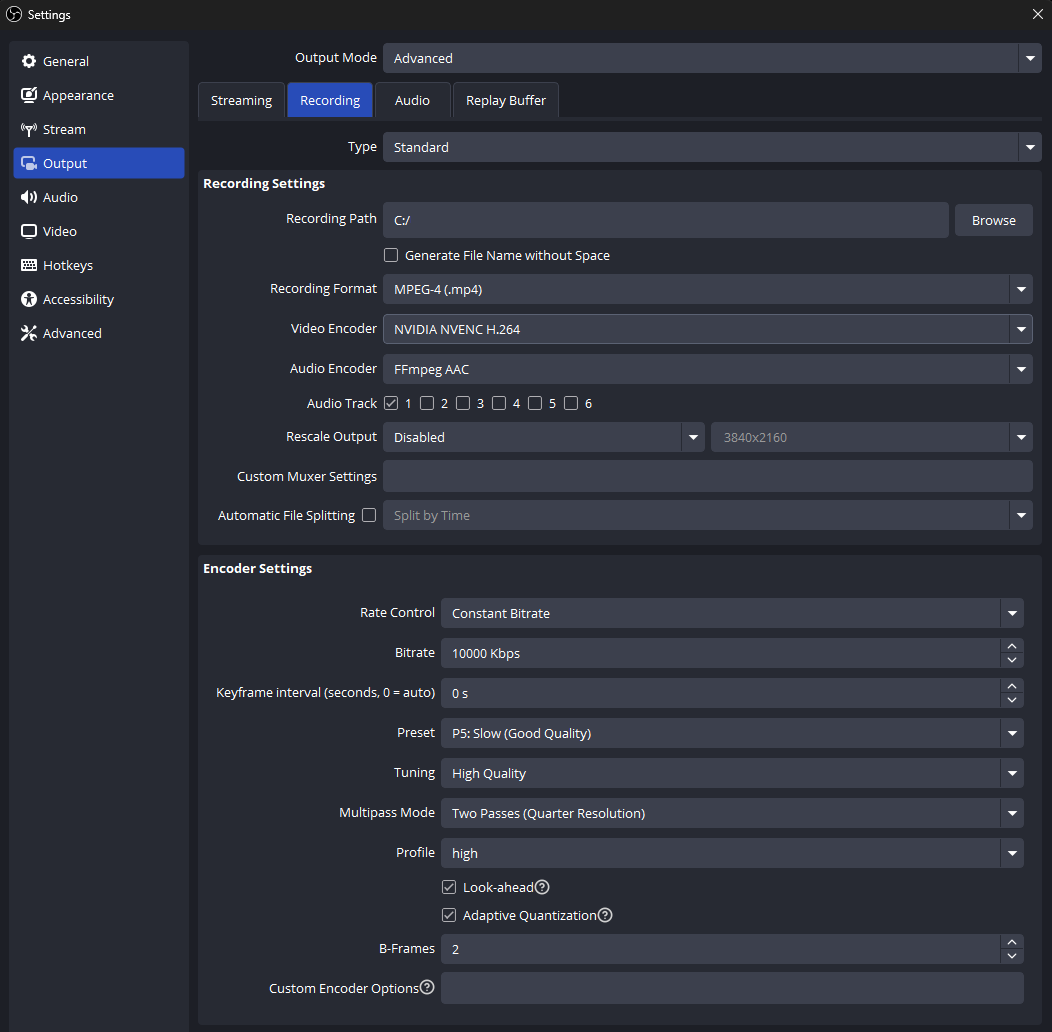The width and height of the screenshot is (1052, 1032).
Task: Enable Automatic File Splitting checkbox
Action: (369, 515)
